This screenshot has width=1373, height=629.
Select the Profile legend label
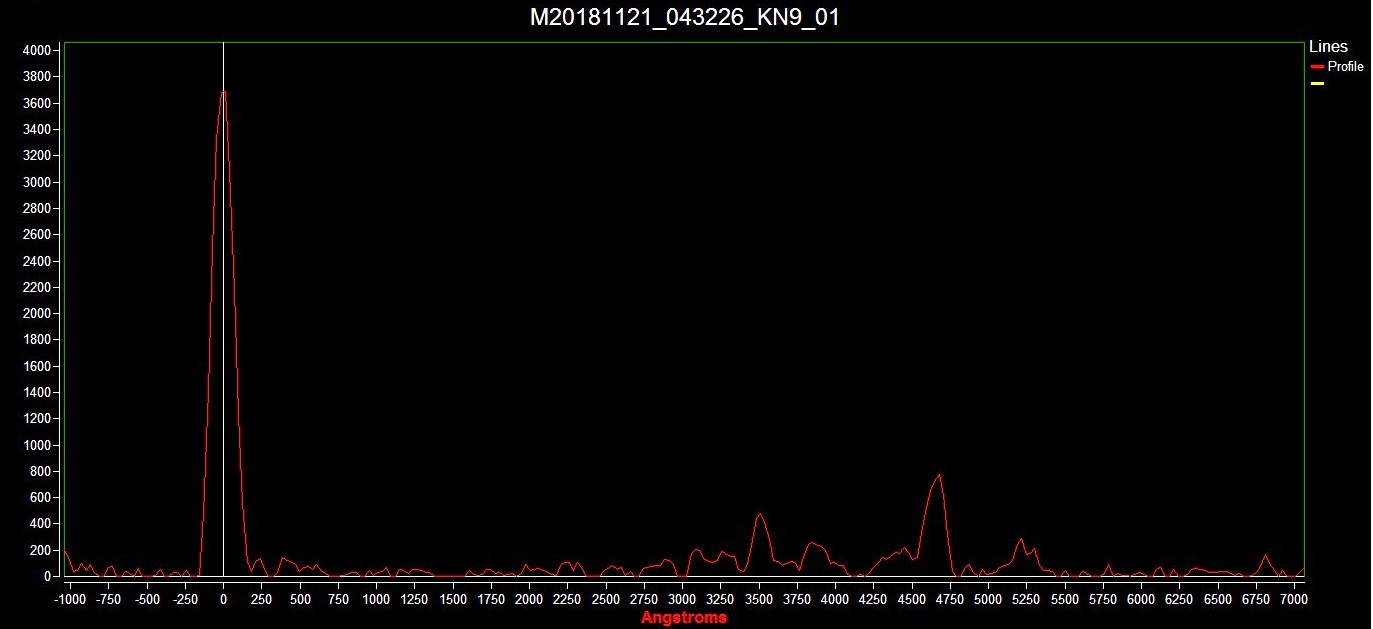click(1345, 67)
